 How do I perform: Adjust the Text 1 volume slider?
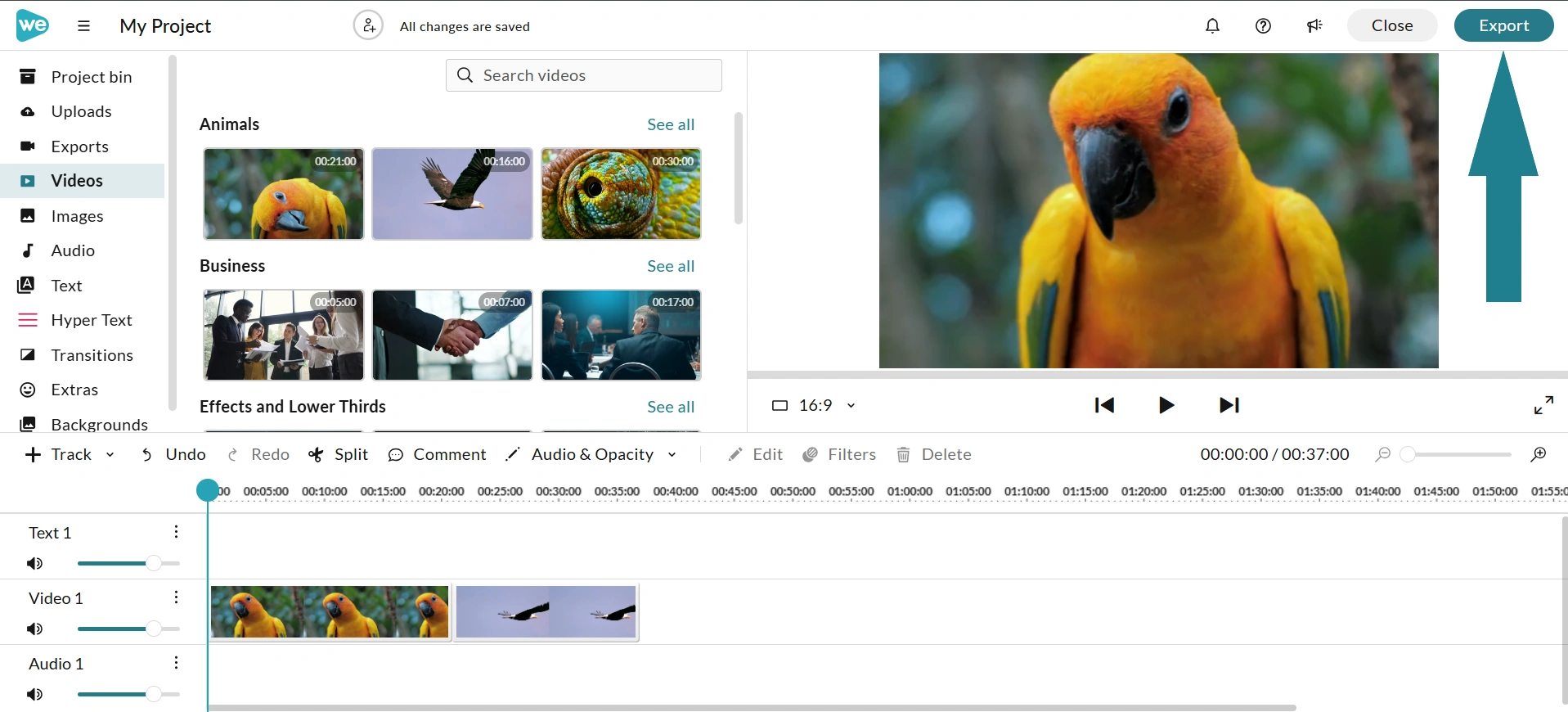pos(128,563)
